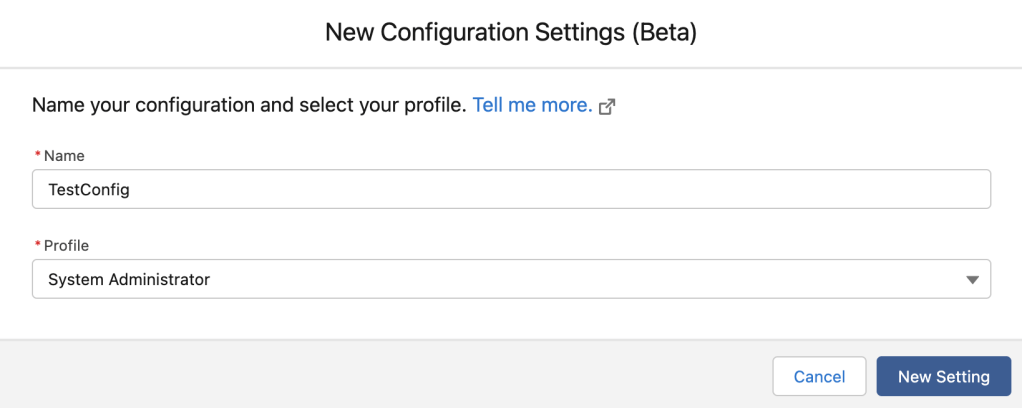1022x408 pixels.
Task: Click the red asterisk next to Profile
Action: 38,245
